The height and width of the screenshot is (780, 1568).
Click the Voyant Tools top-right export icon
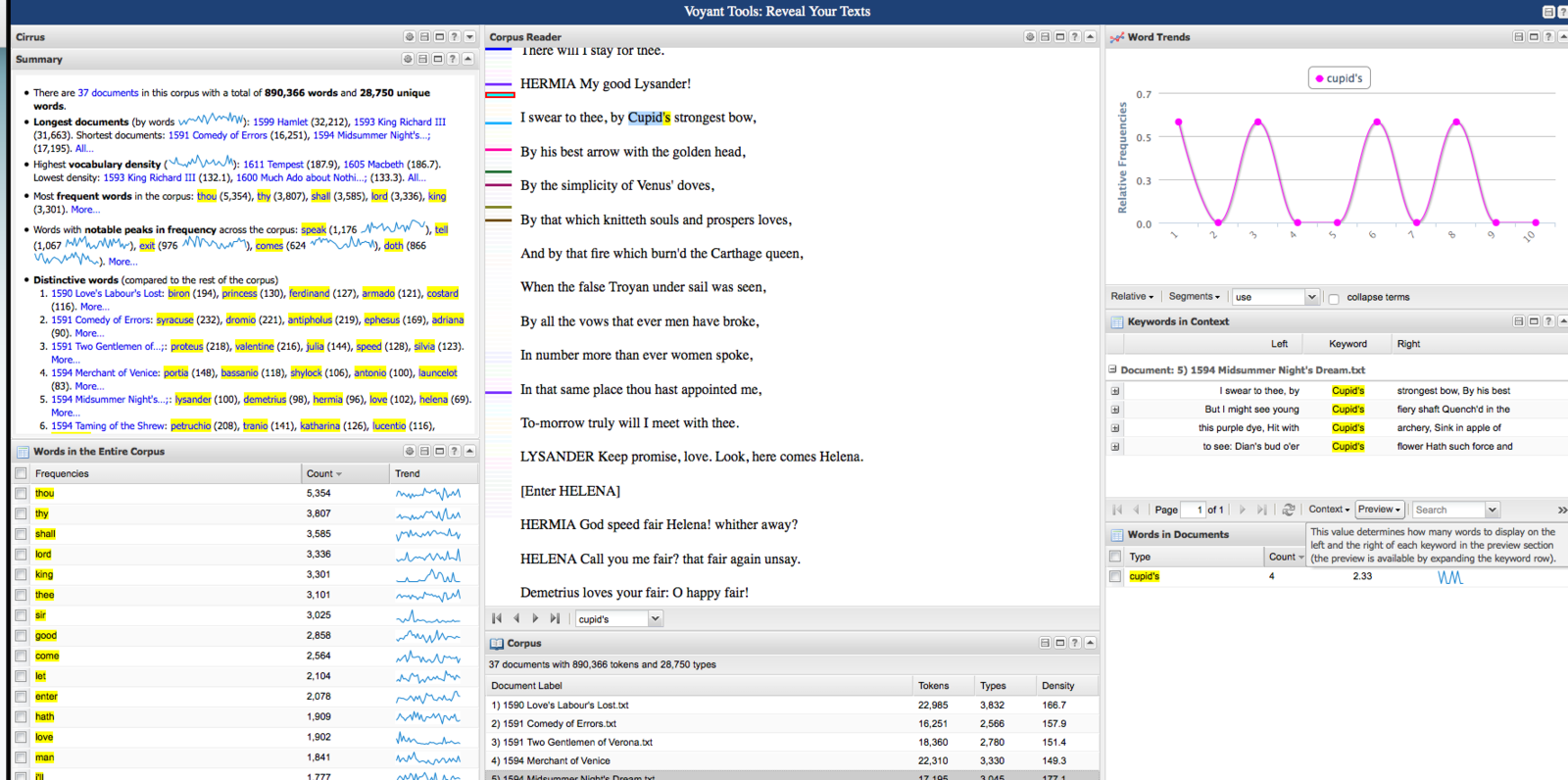pyautogui.click(x=1548, y=12)
